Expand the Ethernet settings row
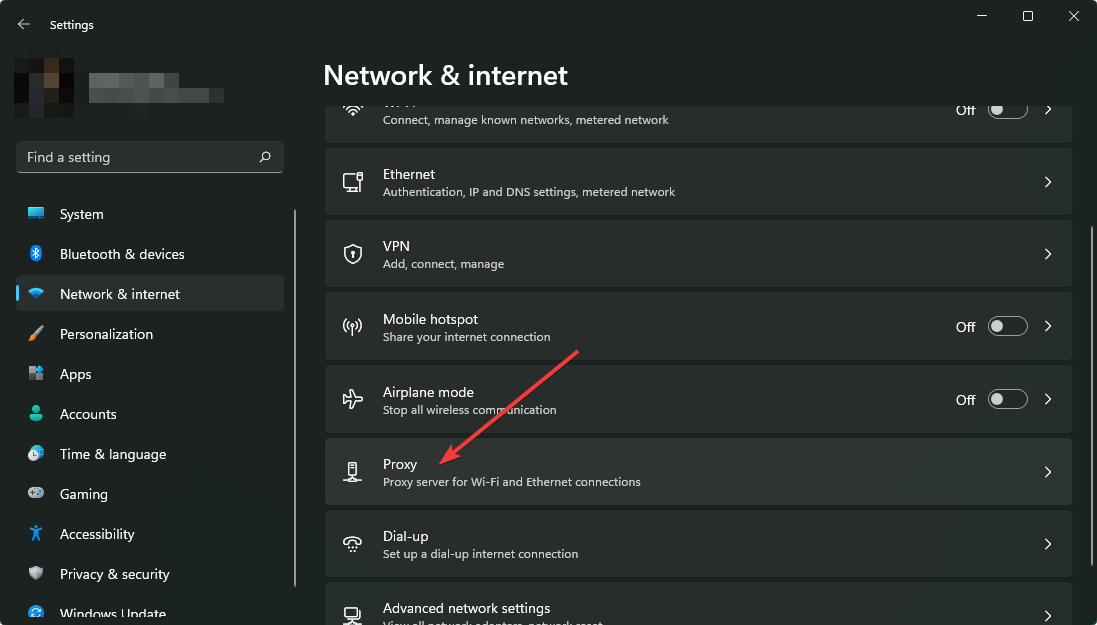Viewport: 1097px width, 625px height. [1047, 182]
